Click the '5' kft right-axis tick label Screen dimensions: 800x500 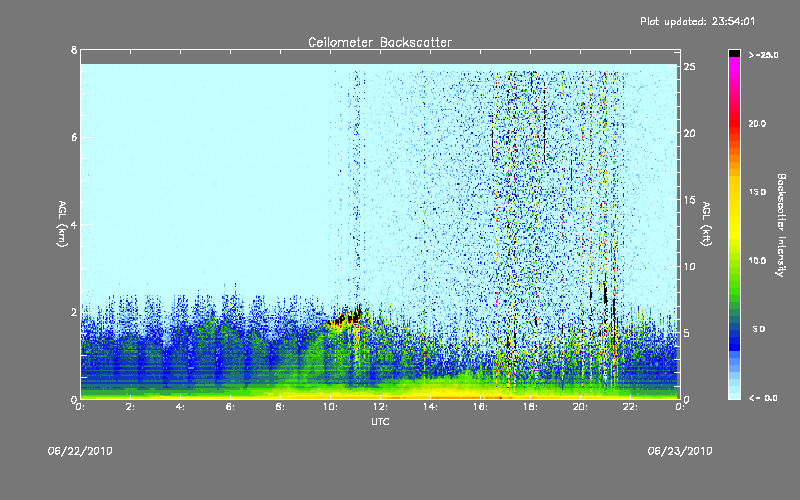pyautogui.click(x=687, y=333)
